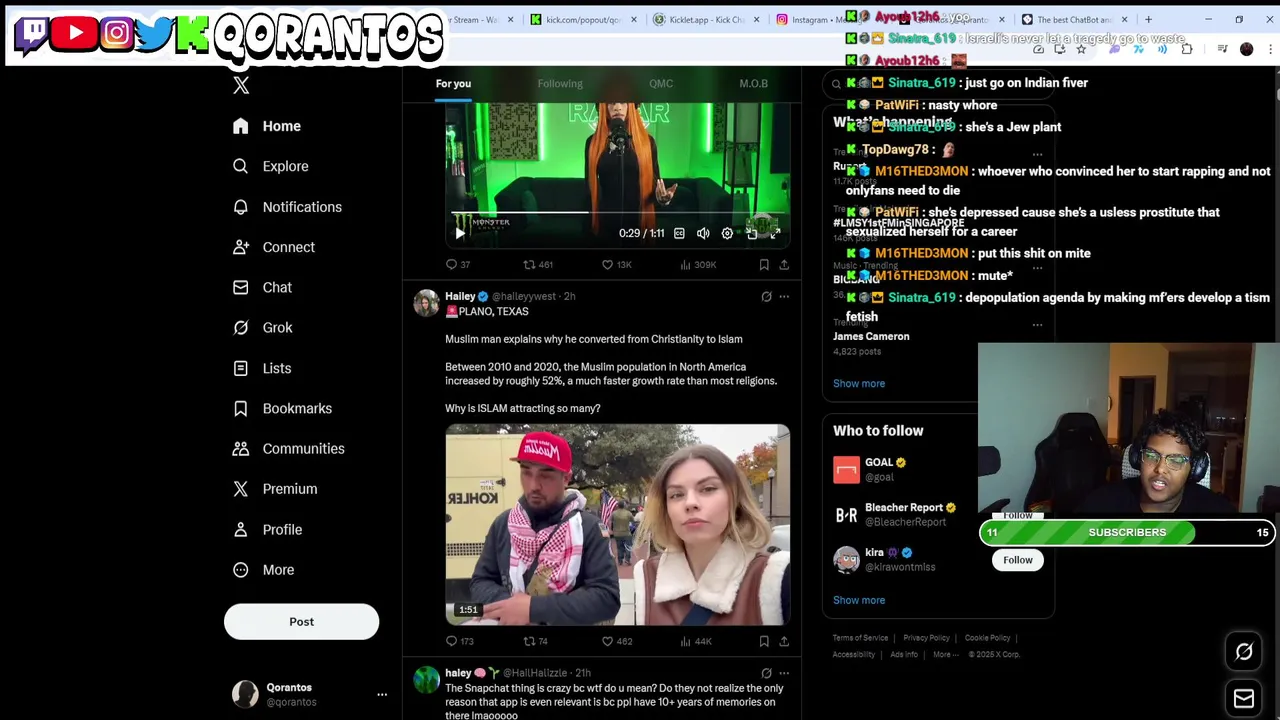Show more trends under What's happening
This screenshot has height=720, width=1280.
[859, 384]
